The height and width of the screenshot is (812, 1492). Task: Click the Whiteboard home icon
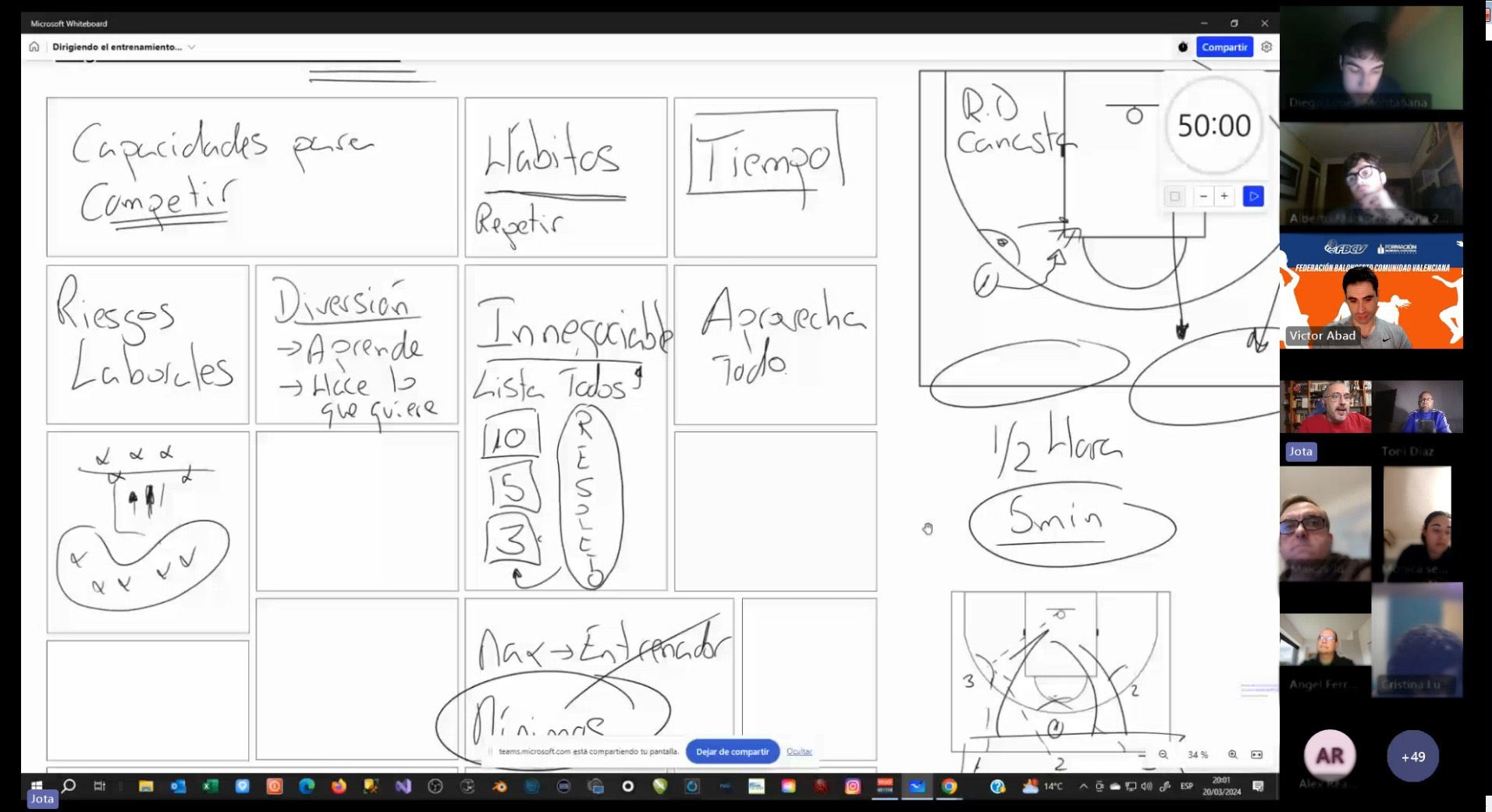pos(34,47)
